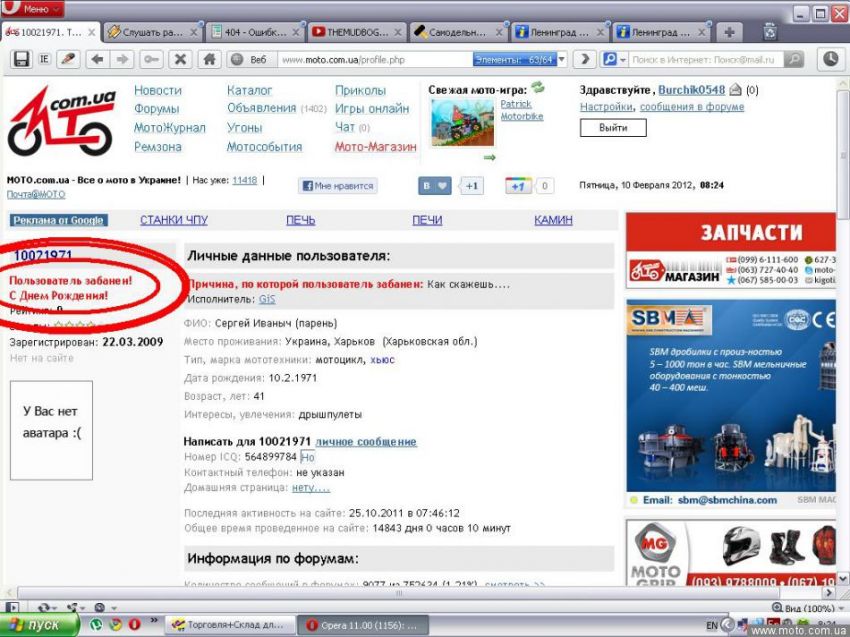Click the IE toolbar icon

[x=44, y=59]
